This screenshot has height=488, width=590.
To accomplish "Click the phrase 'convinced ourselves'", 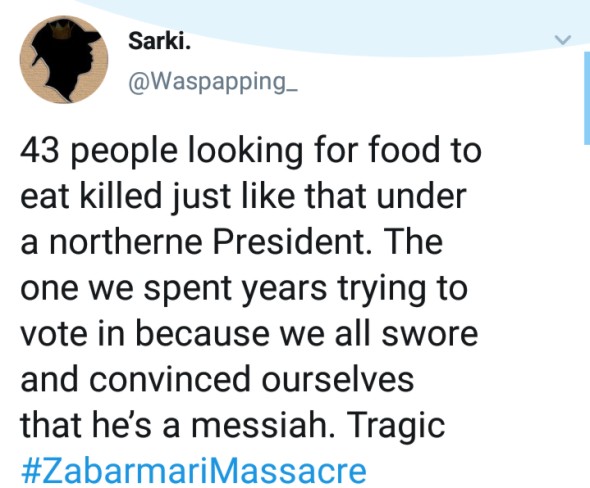I will (252, 379).
